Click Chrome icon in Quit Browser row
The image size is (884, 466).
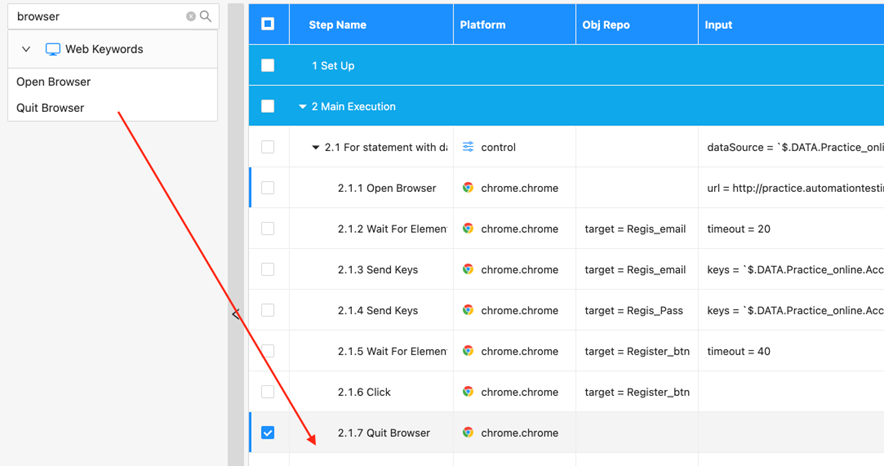click(x=468, y=432)
